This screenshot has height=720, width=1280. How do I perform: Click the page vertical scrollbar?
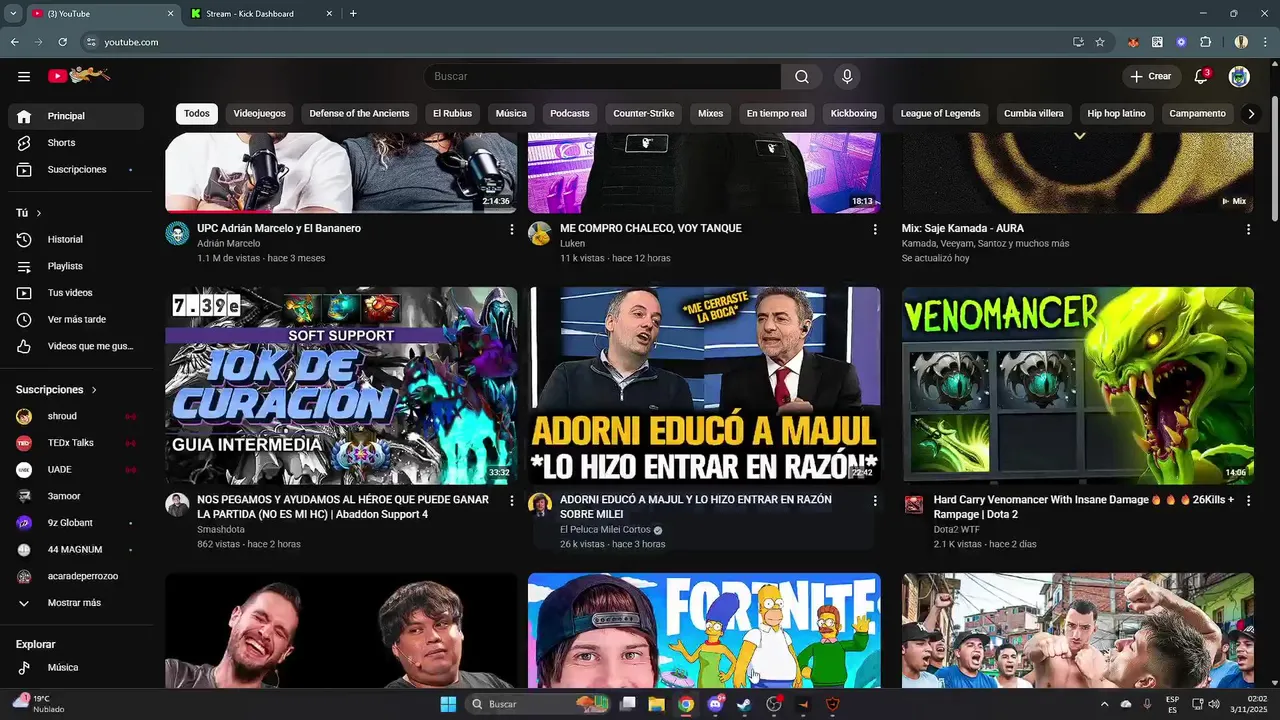coord(1274,160)
